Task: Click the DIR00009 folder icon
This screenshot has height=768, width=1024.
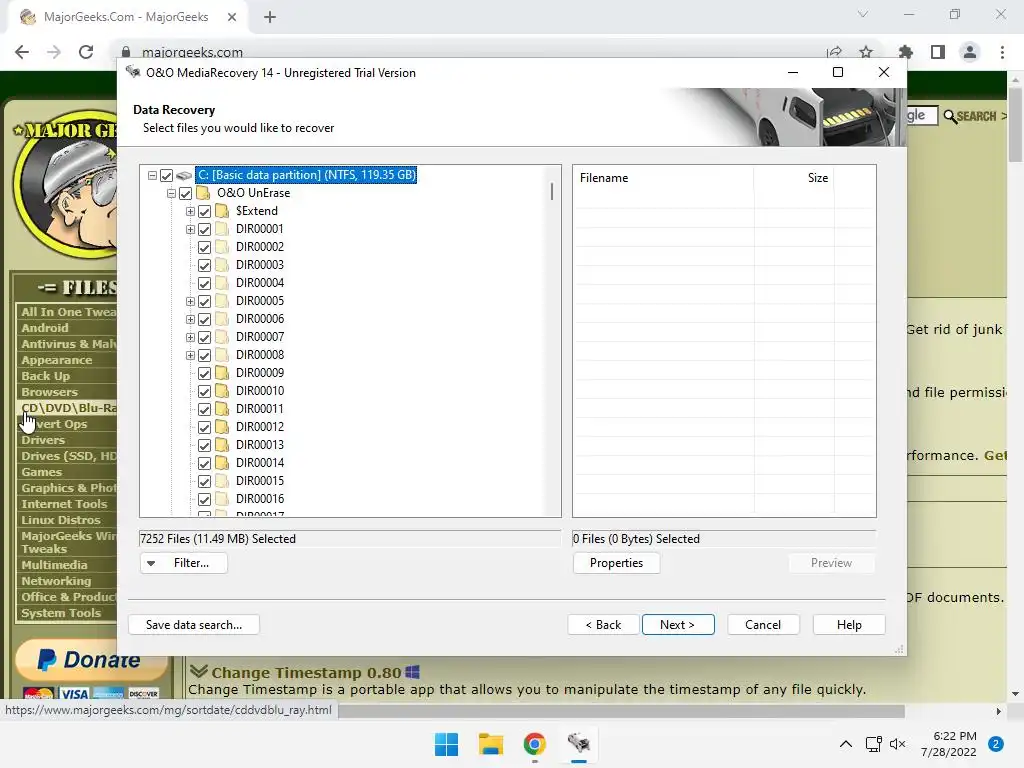Action: point(222,373)
